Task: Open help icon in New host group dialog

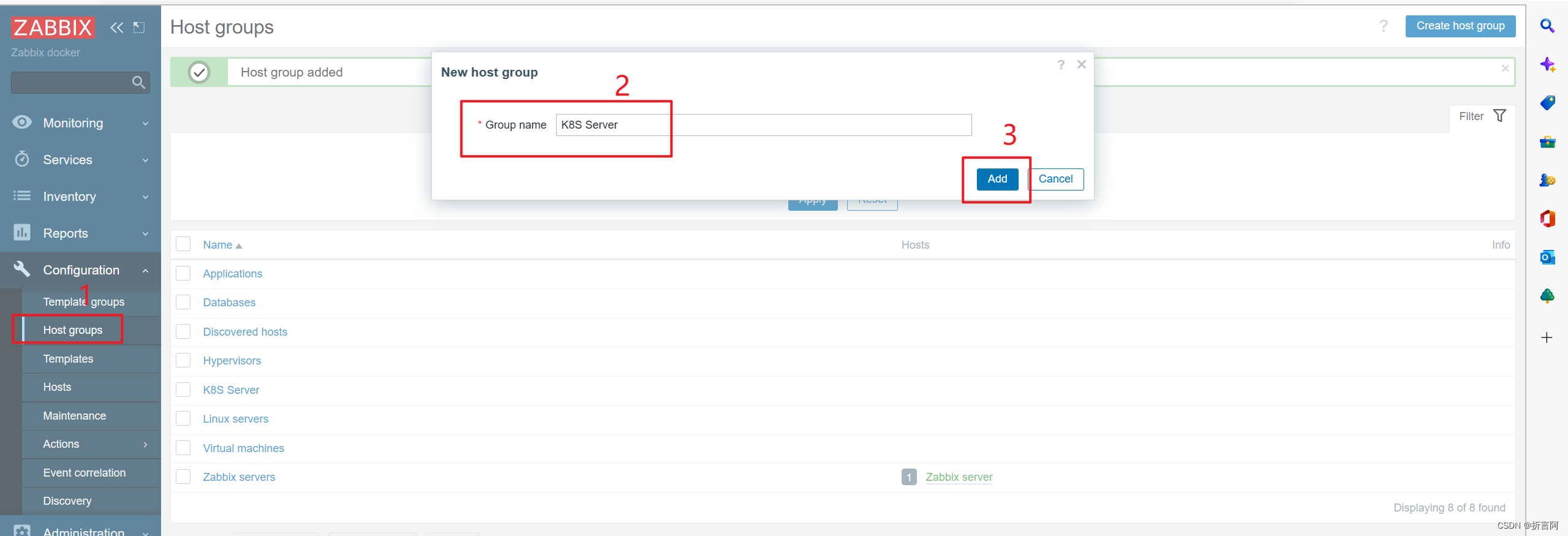Action: click(x=1061, y=64)
